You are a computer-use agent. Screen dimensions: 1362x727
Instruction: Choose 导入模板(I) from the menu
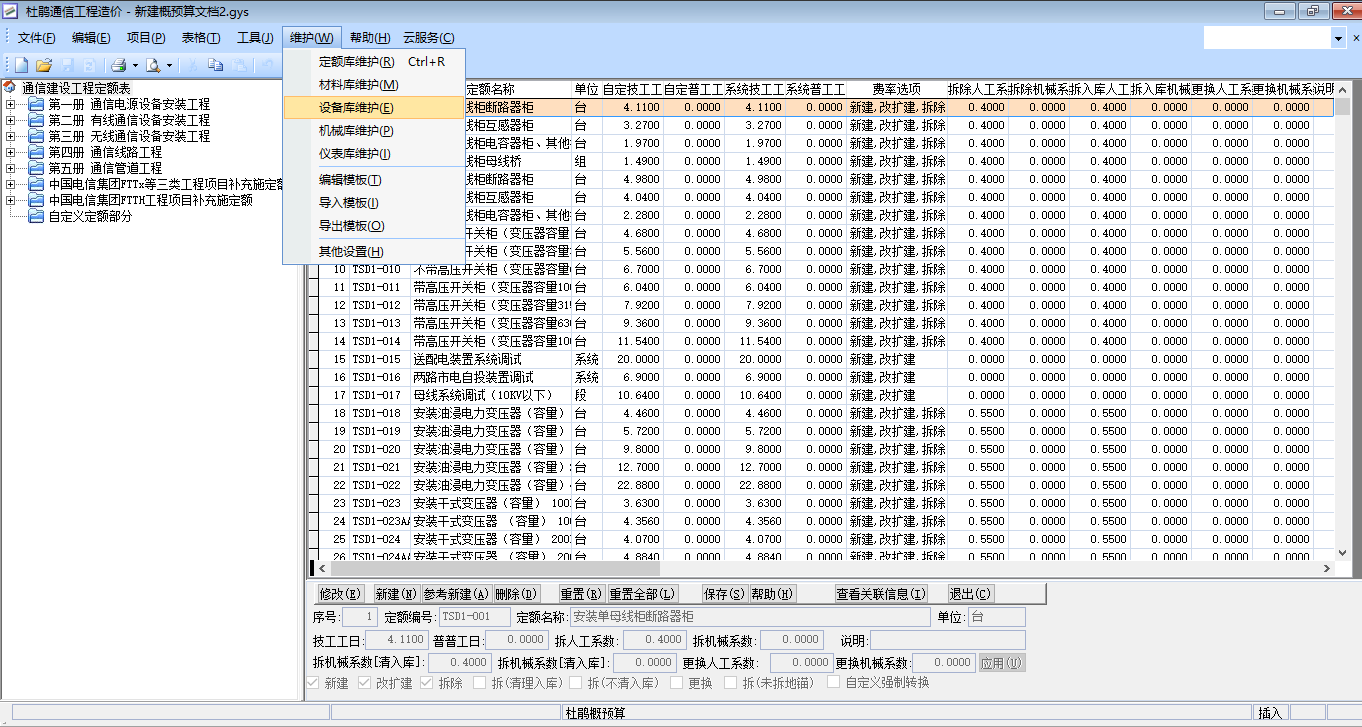click(374, 203)
